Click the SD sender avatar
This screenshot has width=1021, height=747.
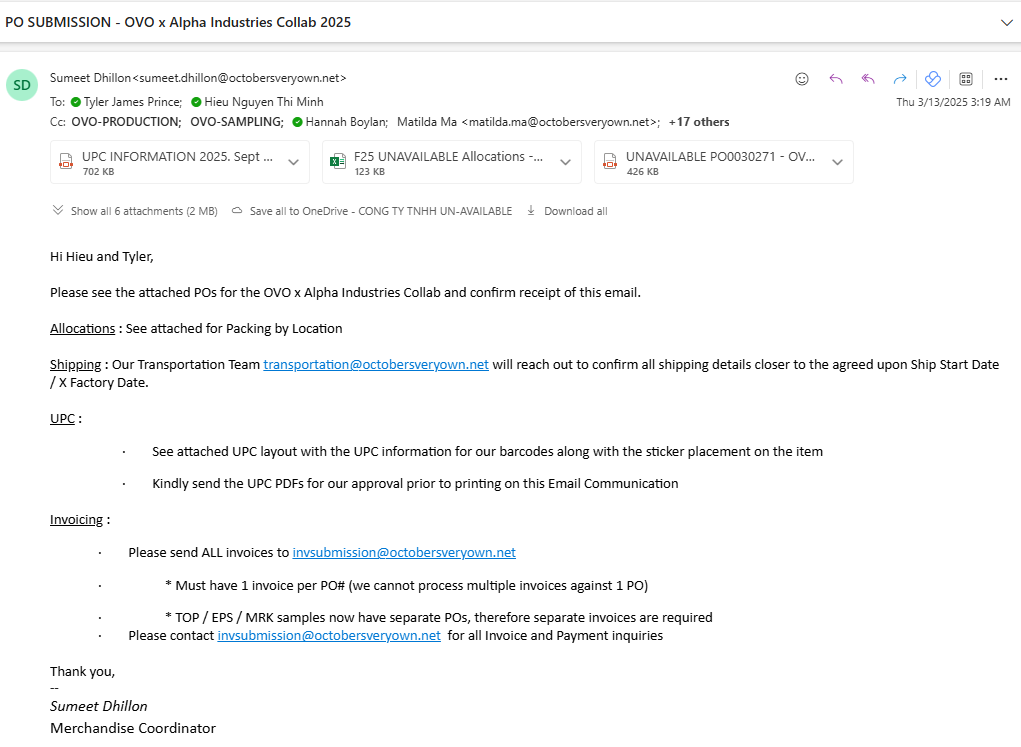tap(22, 85)
